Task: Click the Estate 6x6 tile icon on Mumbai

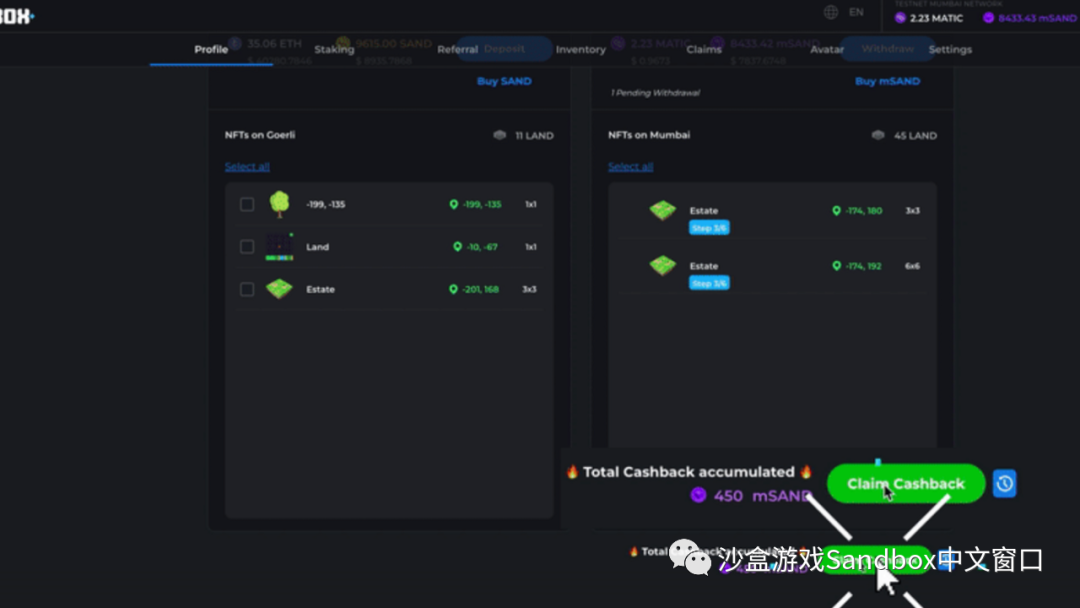Action: [663, 265]
